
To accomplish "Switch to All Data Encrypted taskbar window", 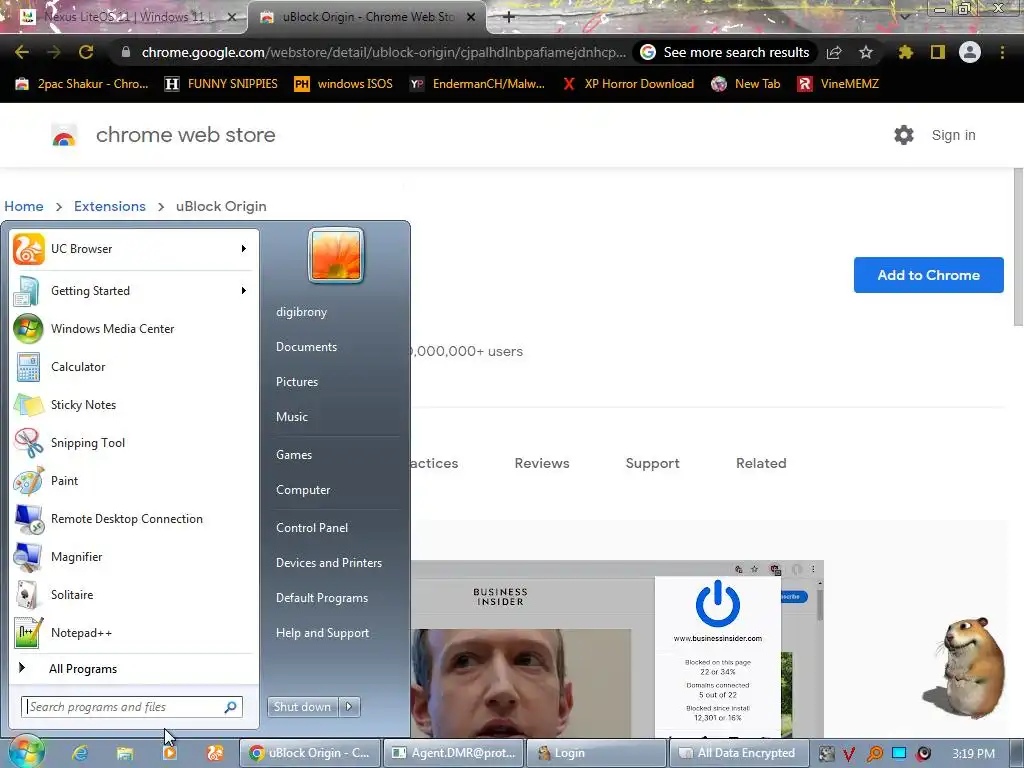I will pyautogui.click(x=739, y=753).
